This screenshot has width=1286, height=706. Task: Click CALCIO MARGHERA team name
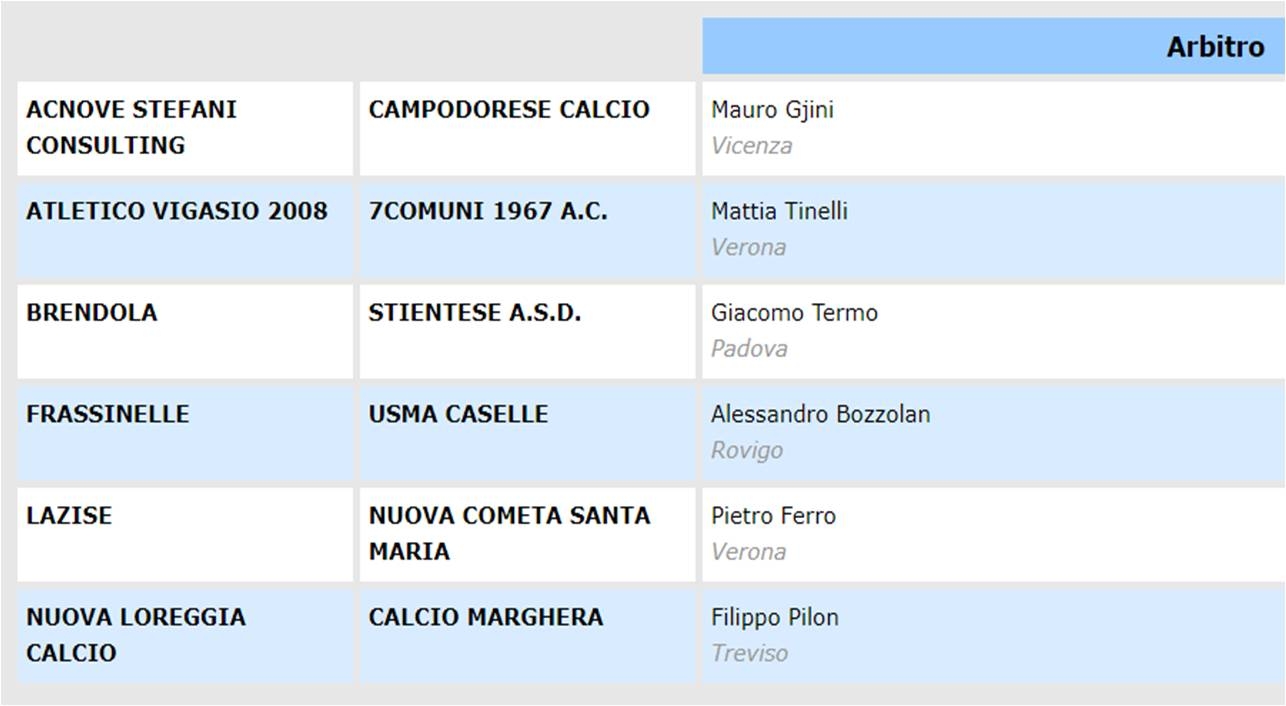click(486, 617)
